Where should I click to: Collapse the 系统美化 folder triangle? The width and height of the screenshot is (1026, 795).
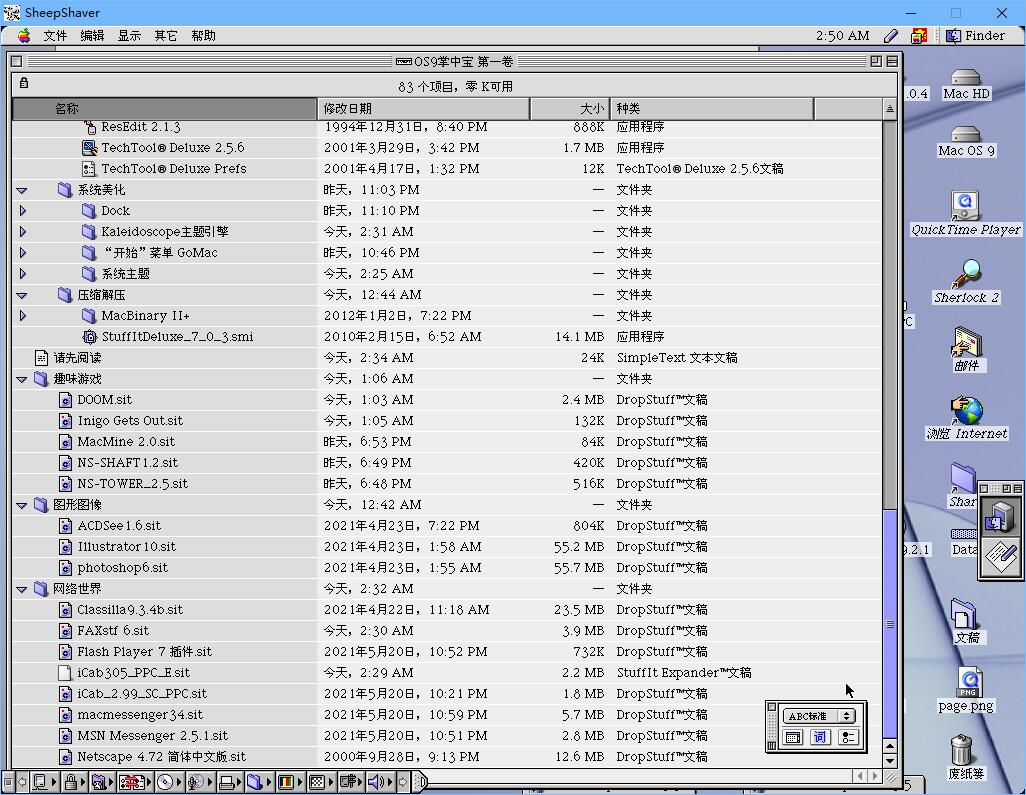coord(22,190)
